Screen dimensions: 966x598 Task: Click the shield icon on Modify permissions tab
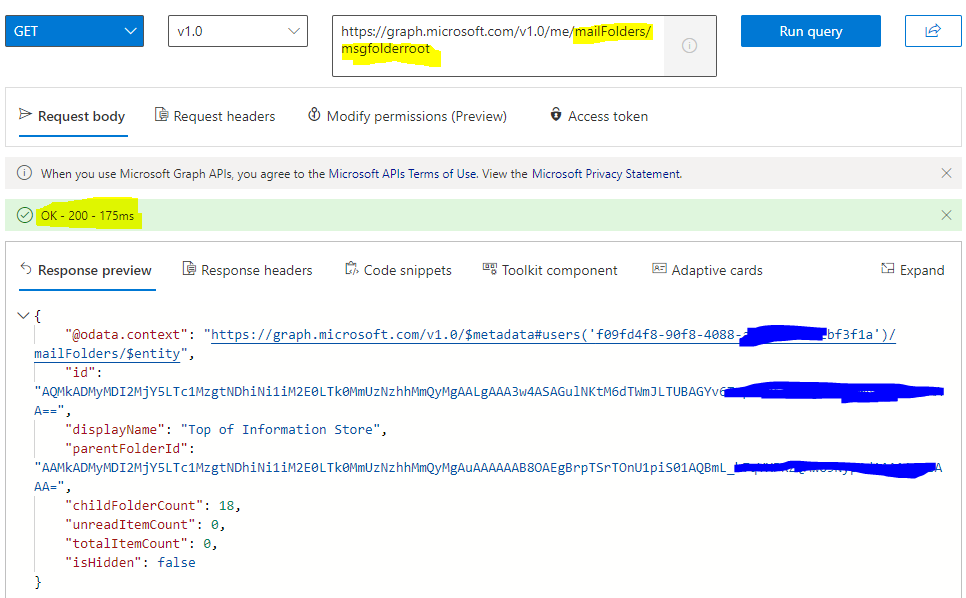click(x=314, y=115)
